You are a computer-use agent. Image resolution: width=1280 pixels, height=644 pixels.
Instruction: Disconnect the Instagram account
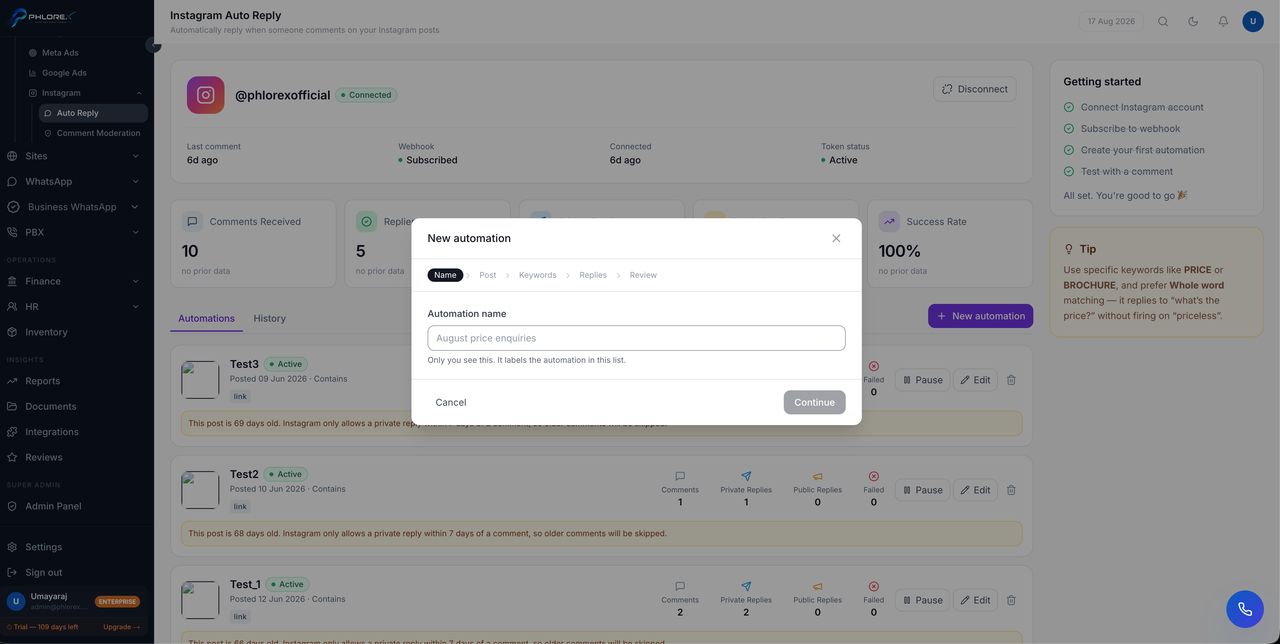[x=975, y=89]
